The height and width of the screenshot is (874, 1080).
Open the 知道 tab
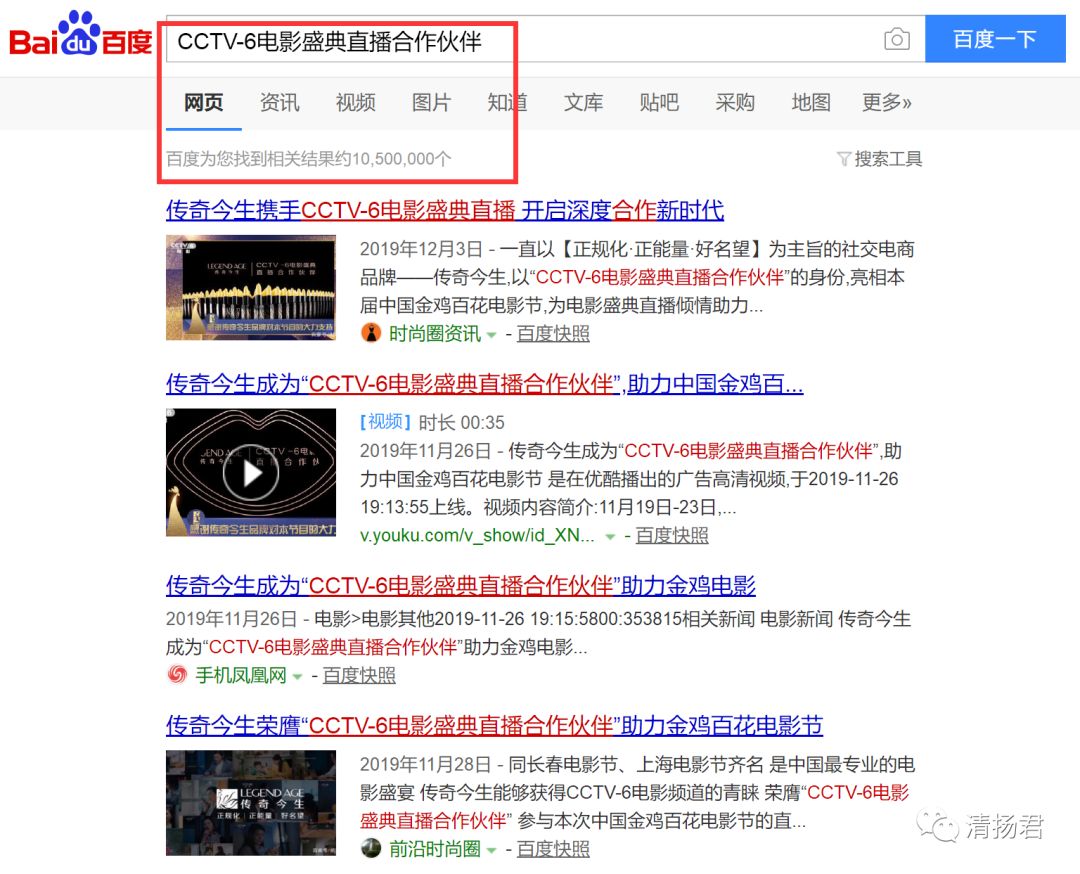click(507, 103)
